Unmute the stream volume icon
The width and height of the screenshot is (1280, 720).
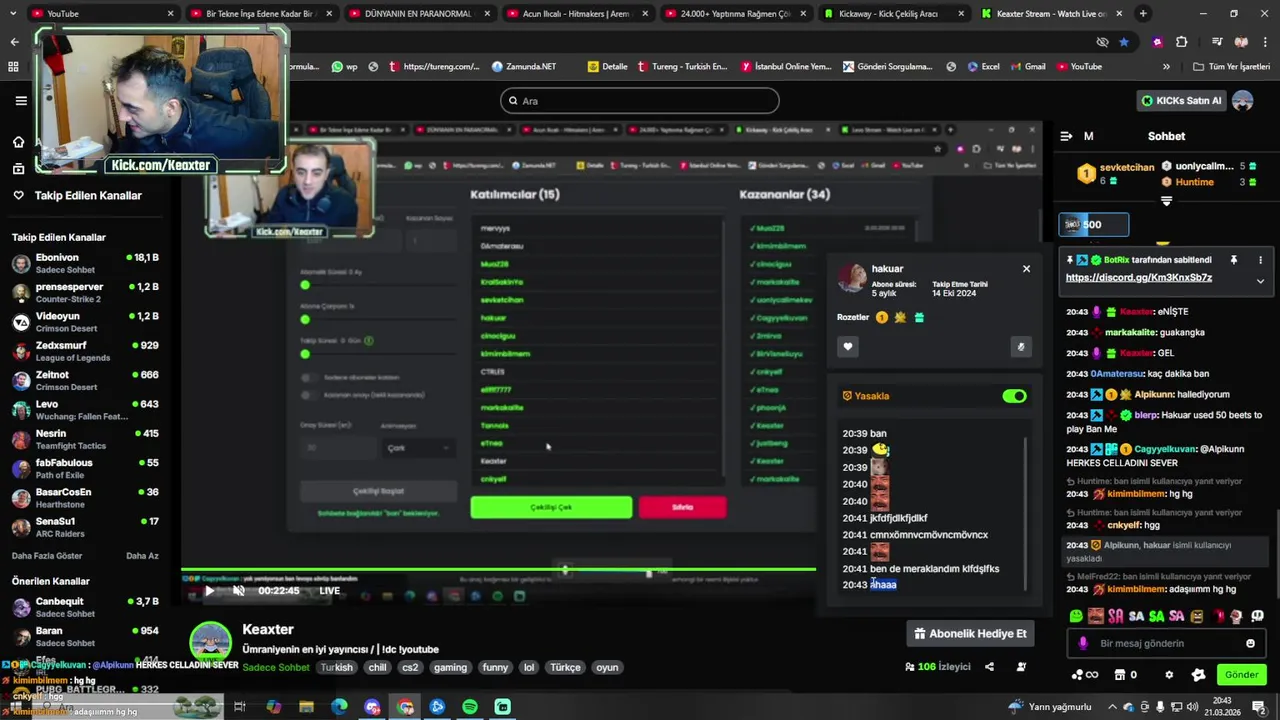coord(239,591)
